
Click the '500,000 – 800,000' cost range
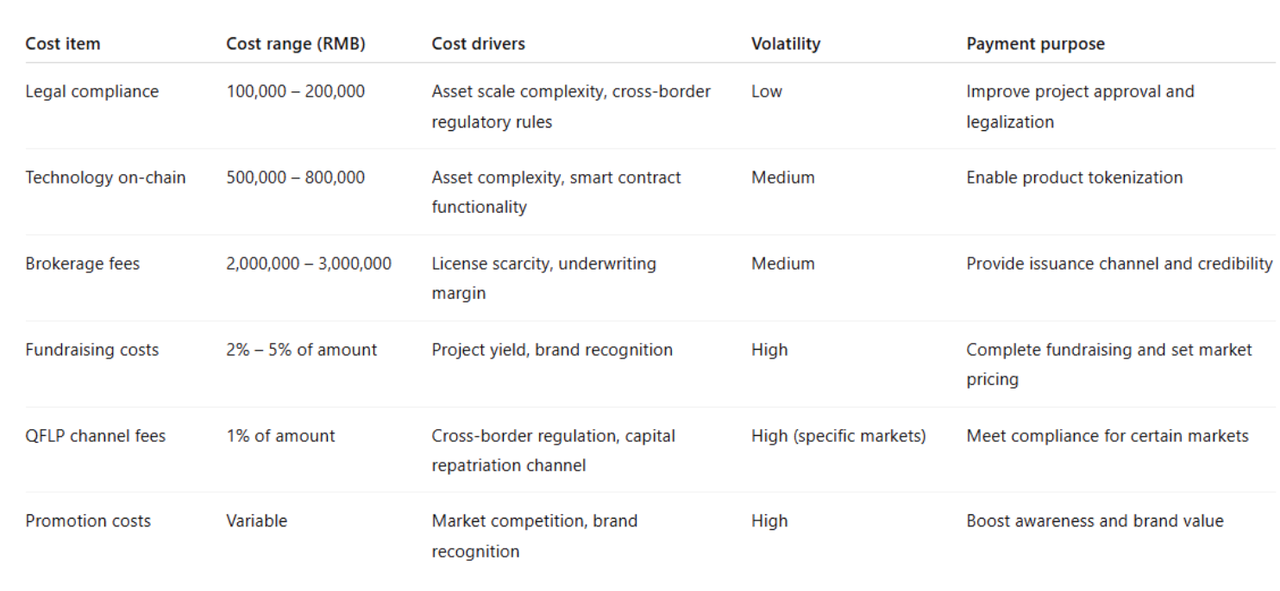point(295,178)
